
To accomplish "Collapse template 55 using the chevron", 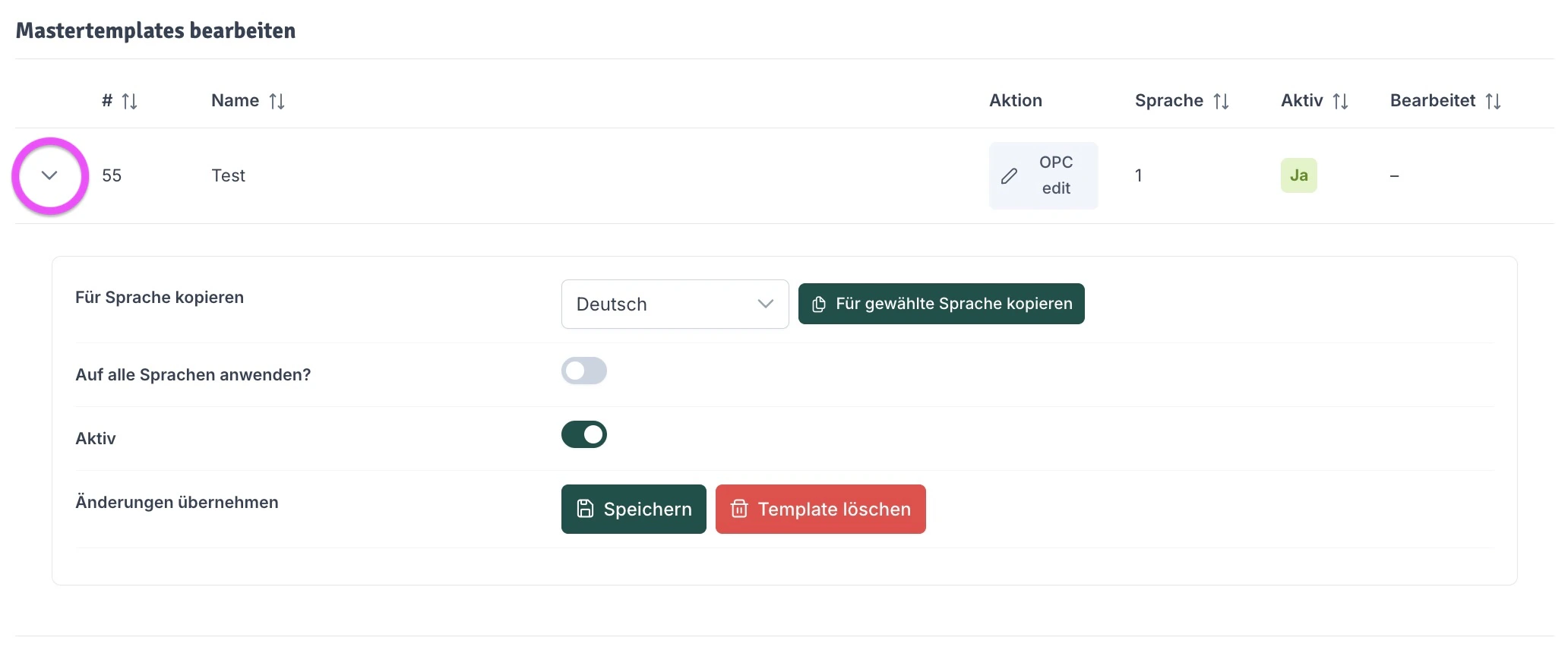I will pos(49,175).
